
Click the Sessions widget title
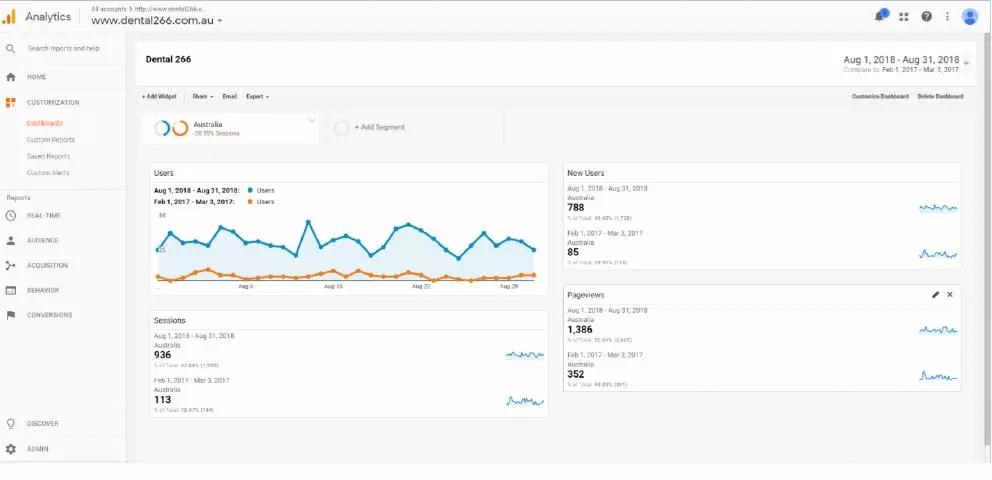click(170, 321)
